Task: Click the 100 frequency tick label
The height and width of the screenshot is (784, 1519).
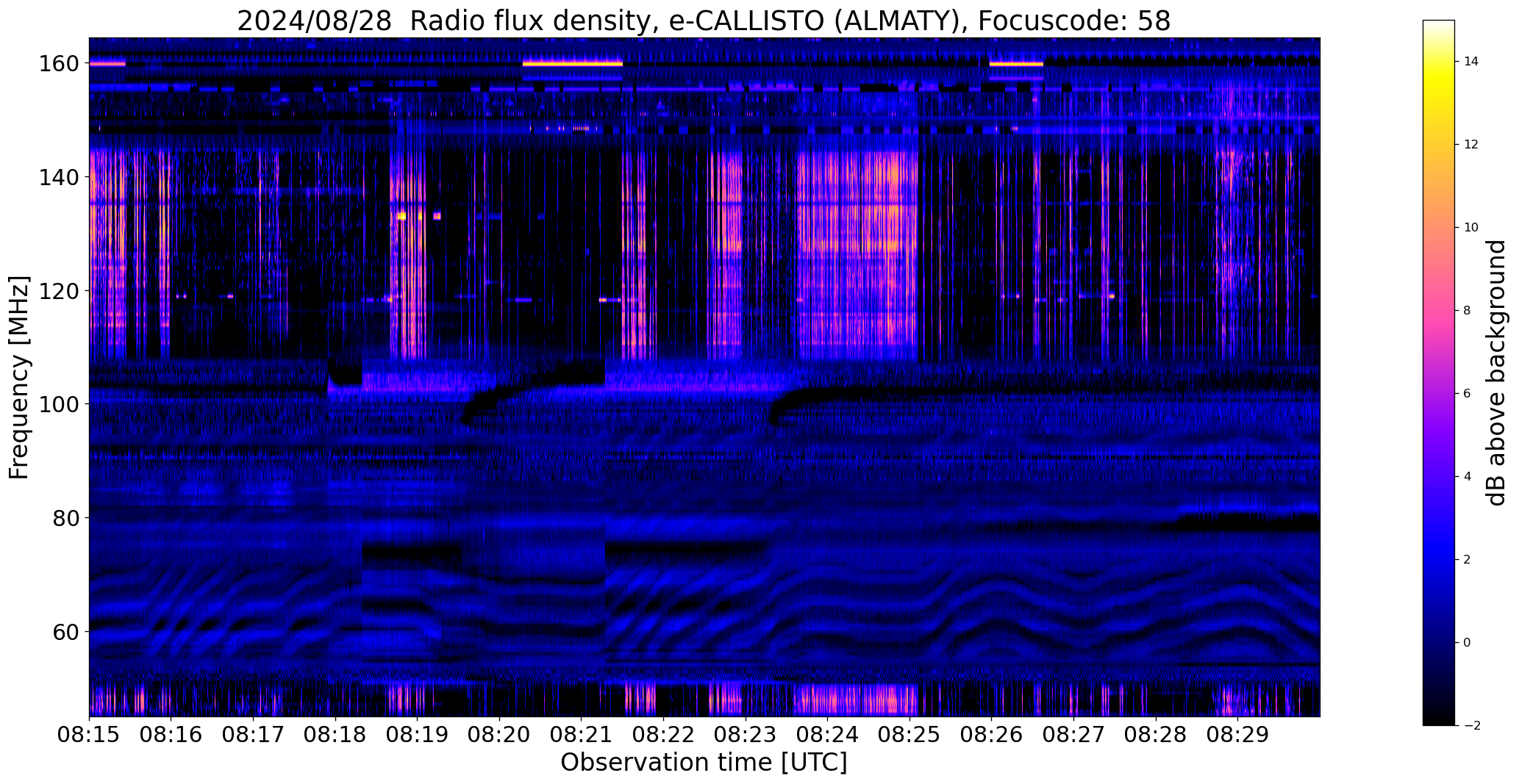Action: 58,404
